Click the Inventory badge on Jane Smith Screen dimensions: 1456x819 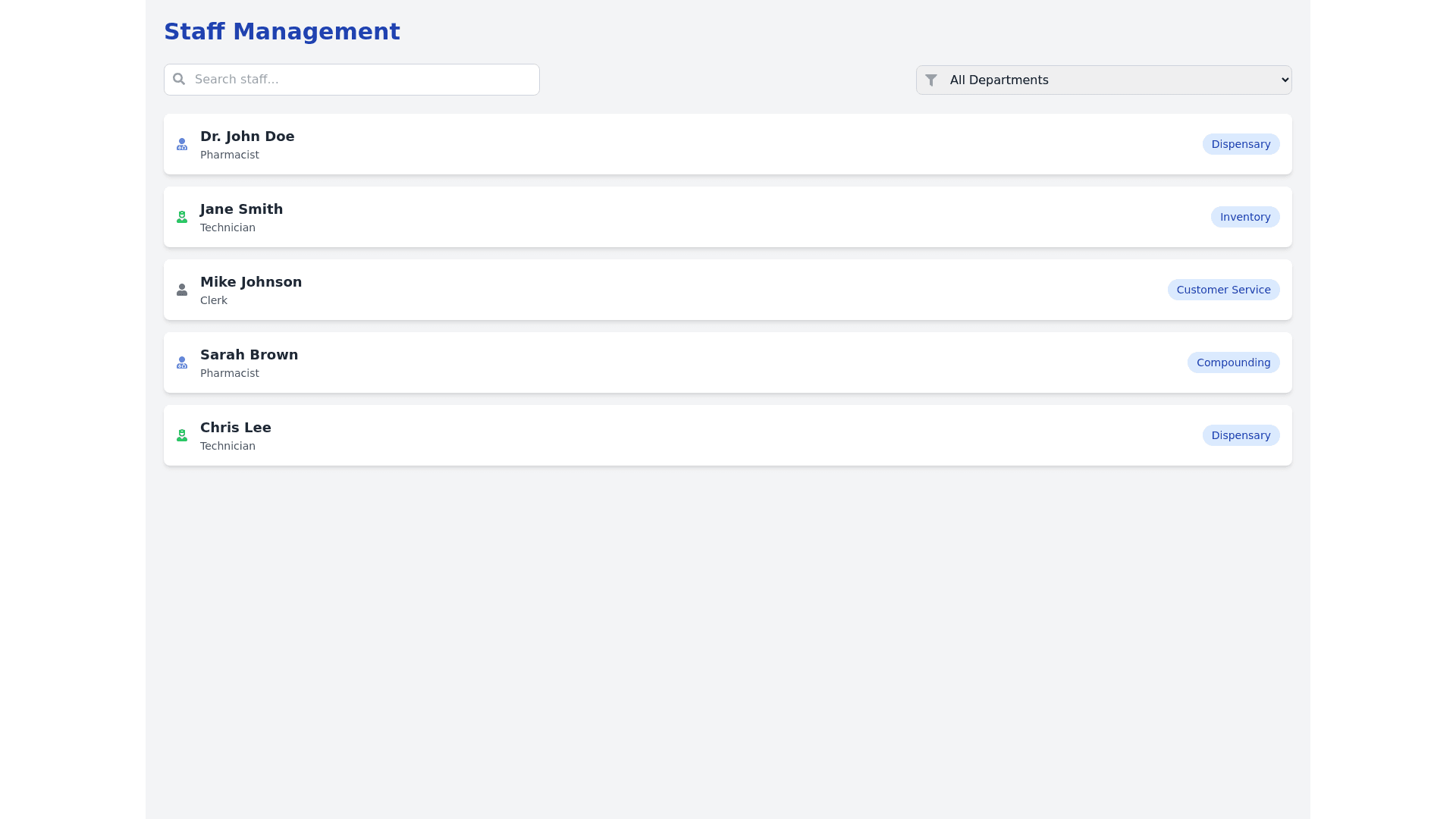click(x=1244, y=217)
